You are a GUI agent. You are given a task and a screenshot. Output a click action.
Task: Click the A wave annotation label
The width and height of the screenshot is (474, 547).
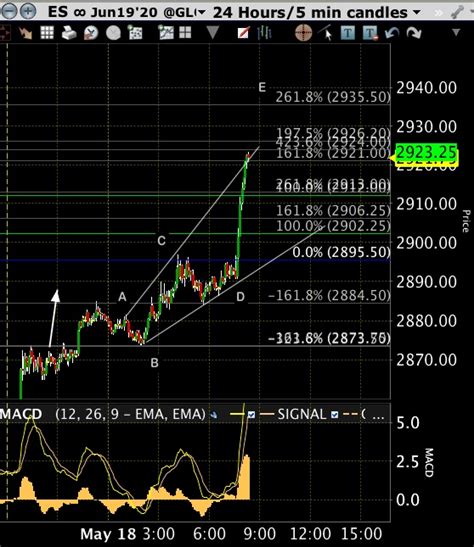pos(122,297)
